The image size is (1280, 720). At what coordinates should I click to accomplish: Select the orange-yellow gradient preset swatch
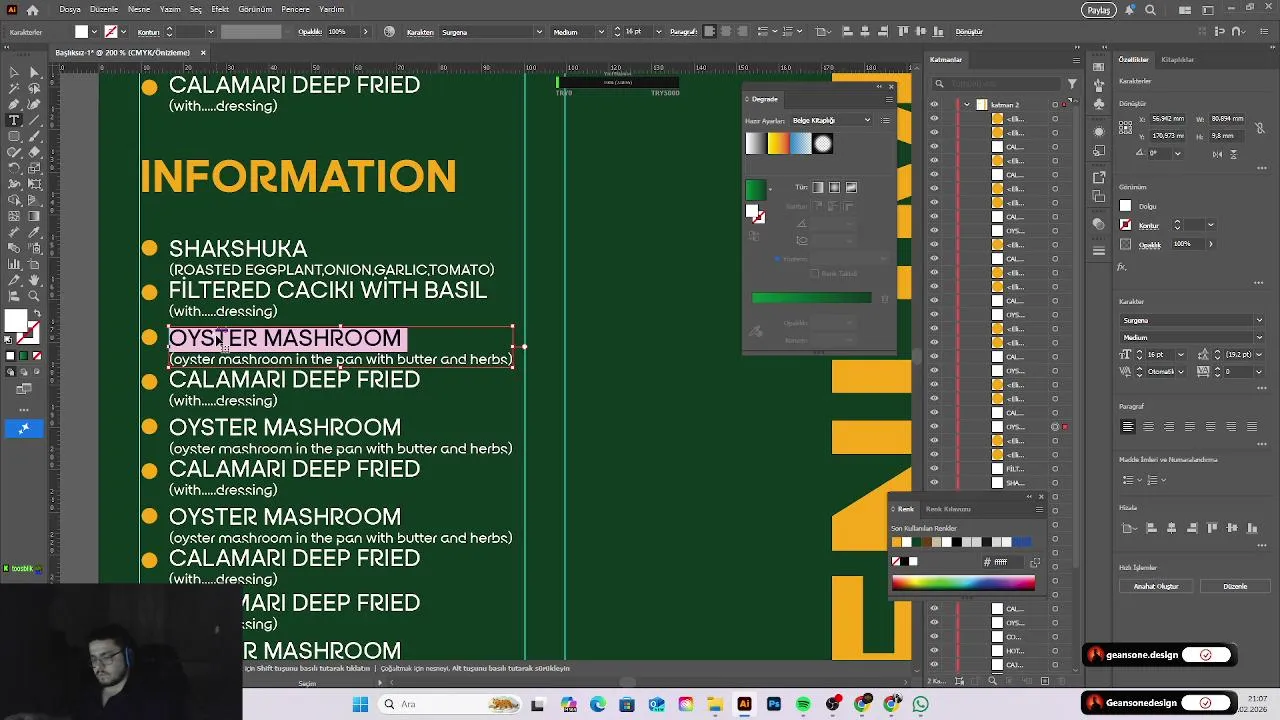click(x=778, y=144)
